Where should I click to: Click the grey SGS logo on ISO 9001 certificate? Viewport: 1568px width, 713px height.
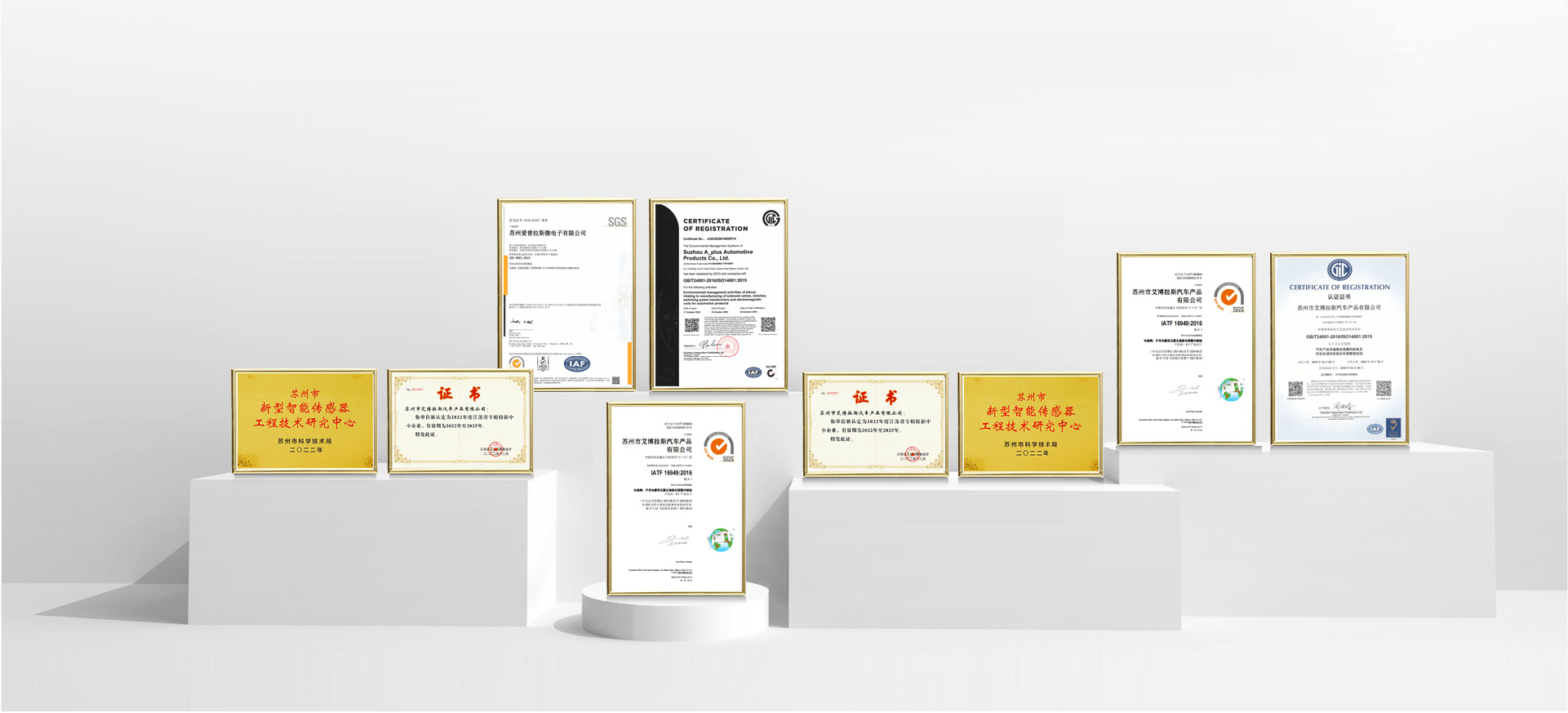click(x=617, y=222)
